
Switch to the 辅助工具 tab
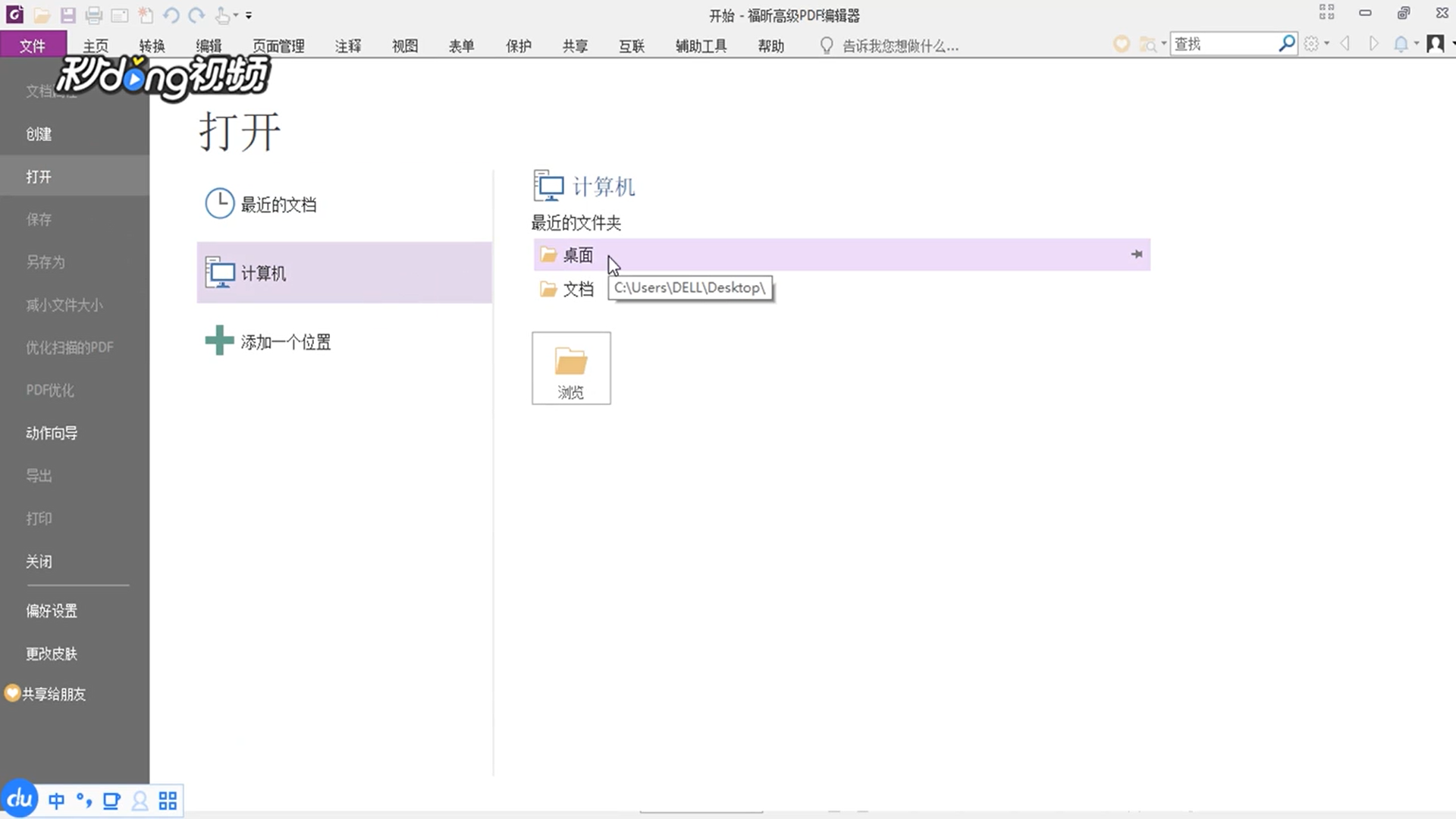(701, 45)
